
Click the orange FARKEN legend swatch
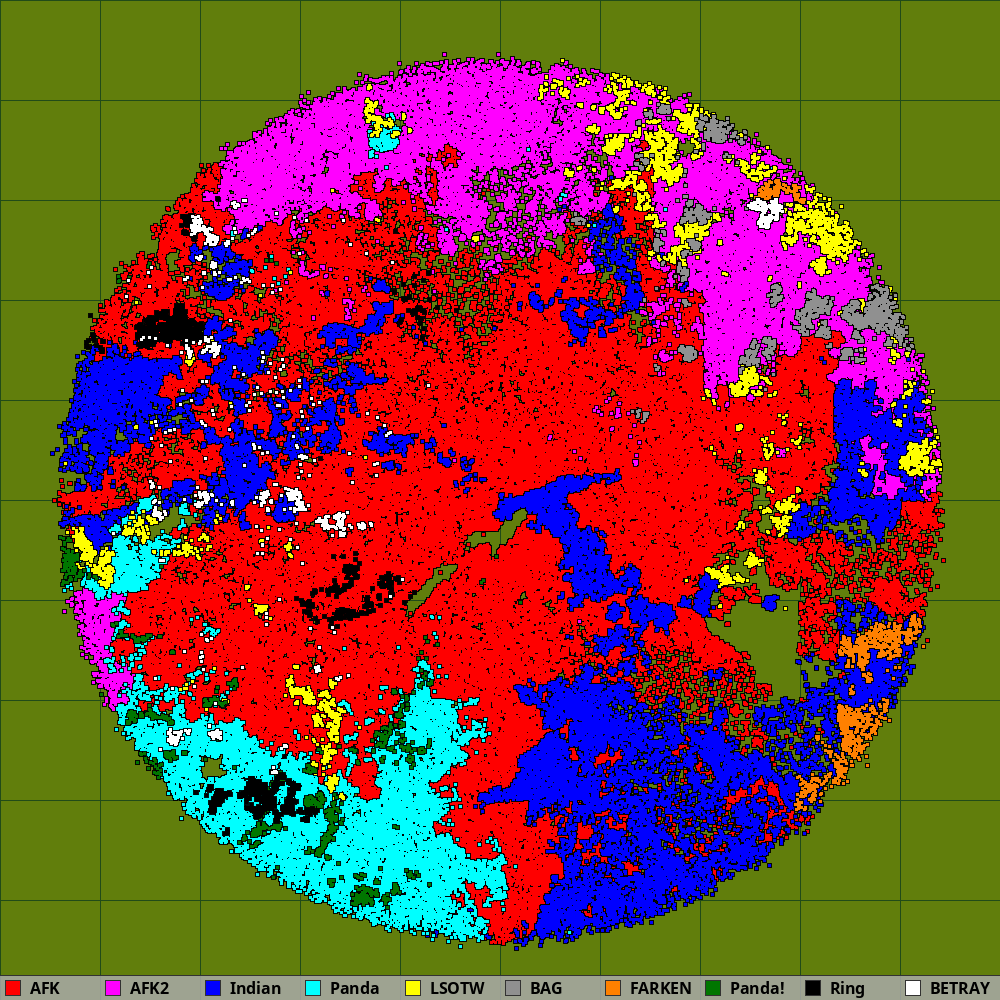click(x=613, y=988)
